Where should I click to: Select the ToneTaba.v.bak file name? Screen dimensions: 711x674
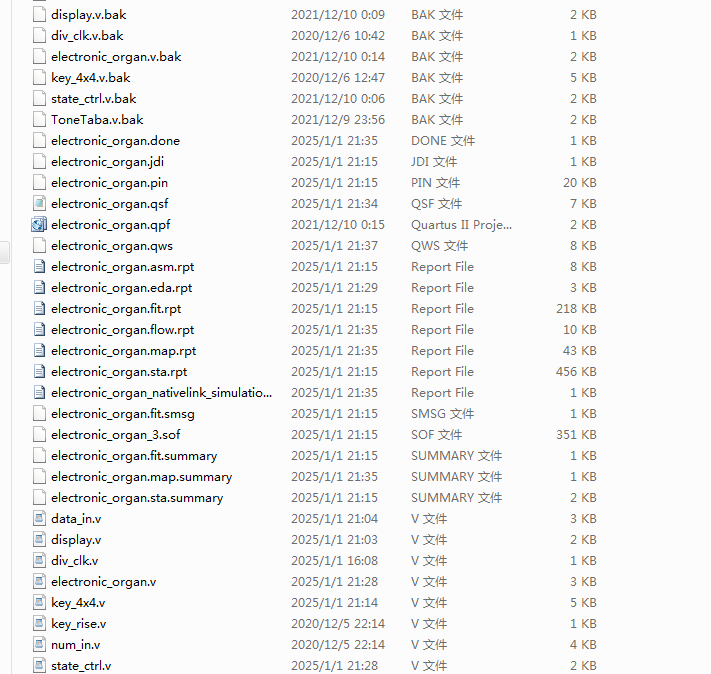(x=97, y=120)
